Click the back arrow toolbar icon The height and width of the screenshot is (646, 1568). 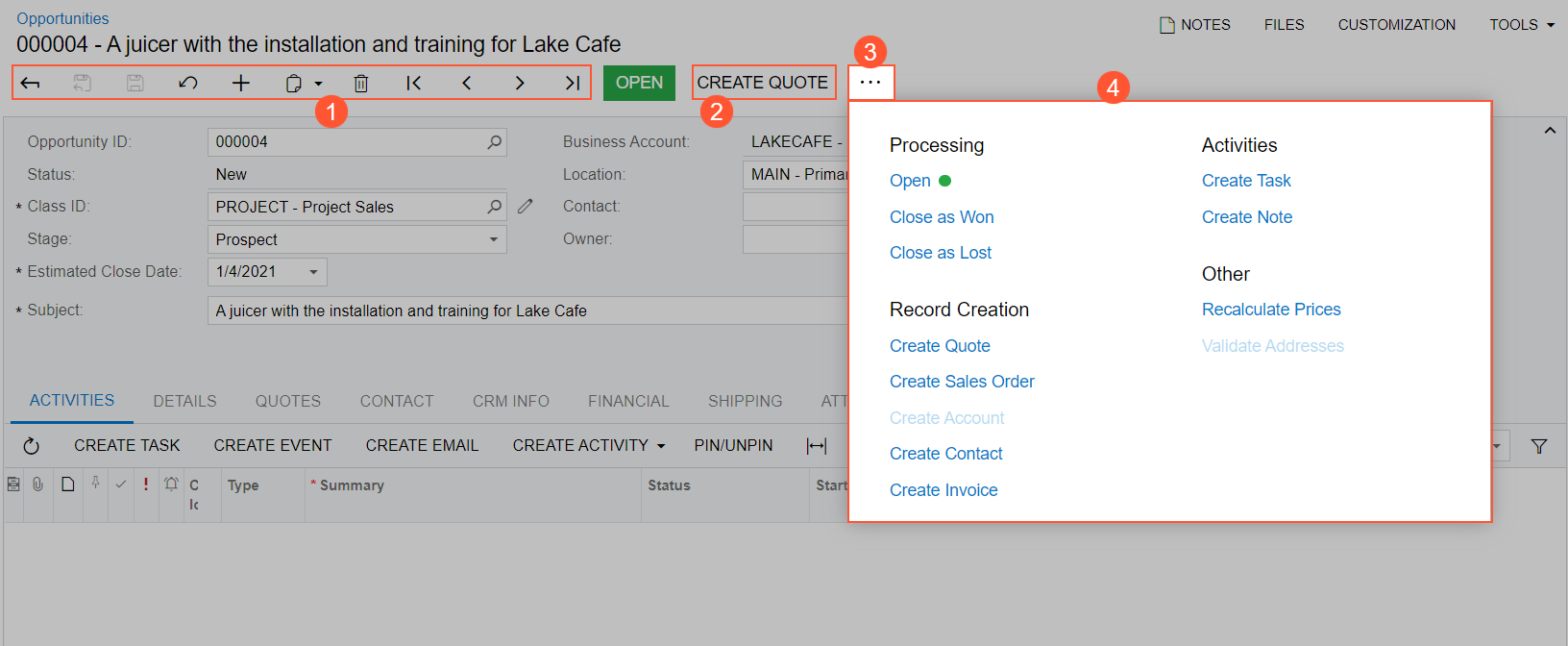click(31, 84)
